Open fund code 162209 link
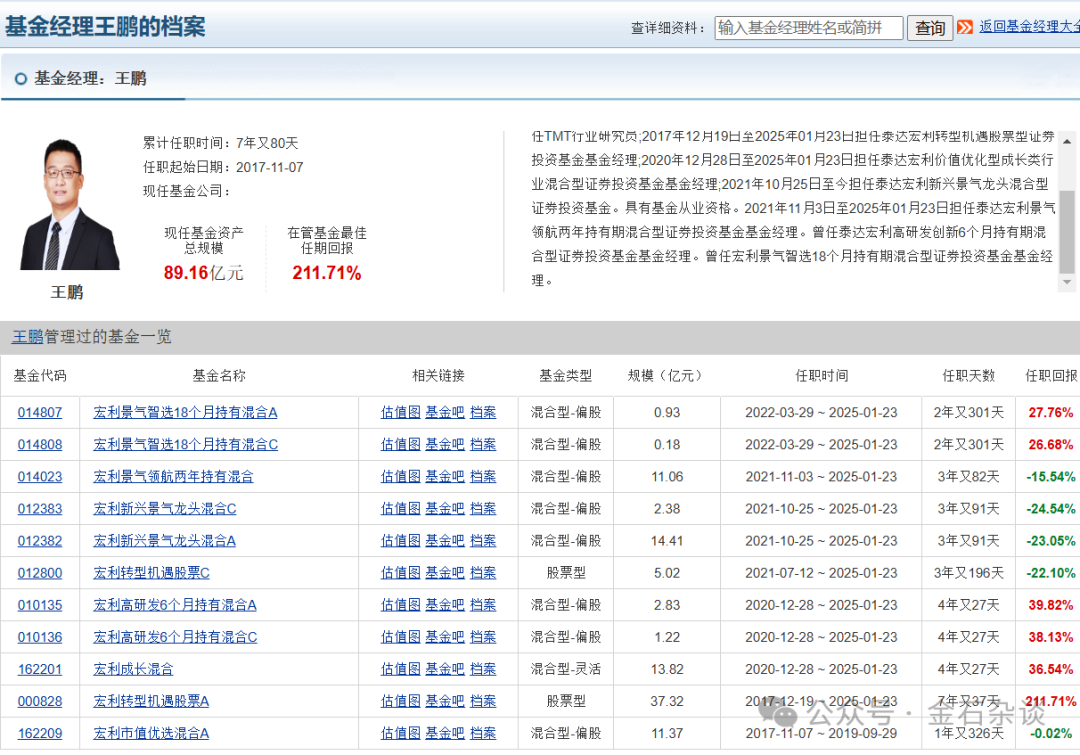This screenshot has width=1080, height=755. [40, 733]
